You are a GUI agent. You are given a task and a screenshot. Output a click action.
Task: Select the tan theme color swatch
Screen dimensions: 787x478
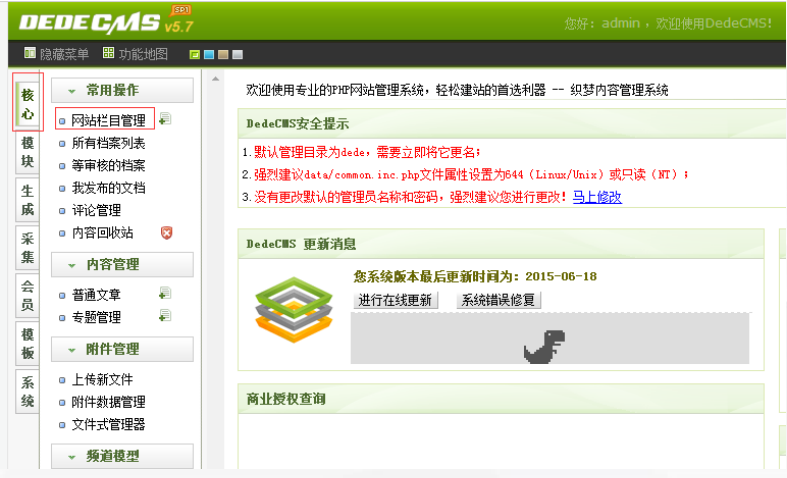pyautogui.click(x=223, y=54)
